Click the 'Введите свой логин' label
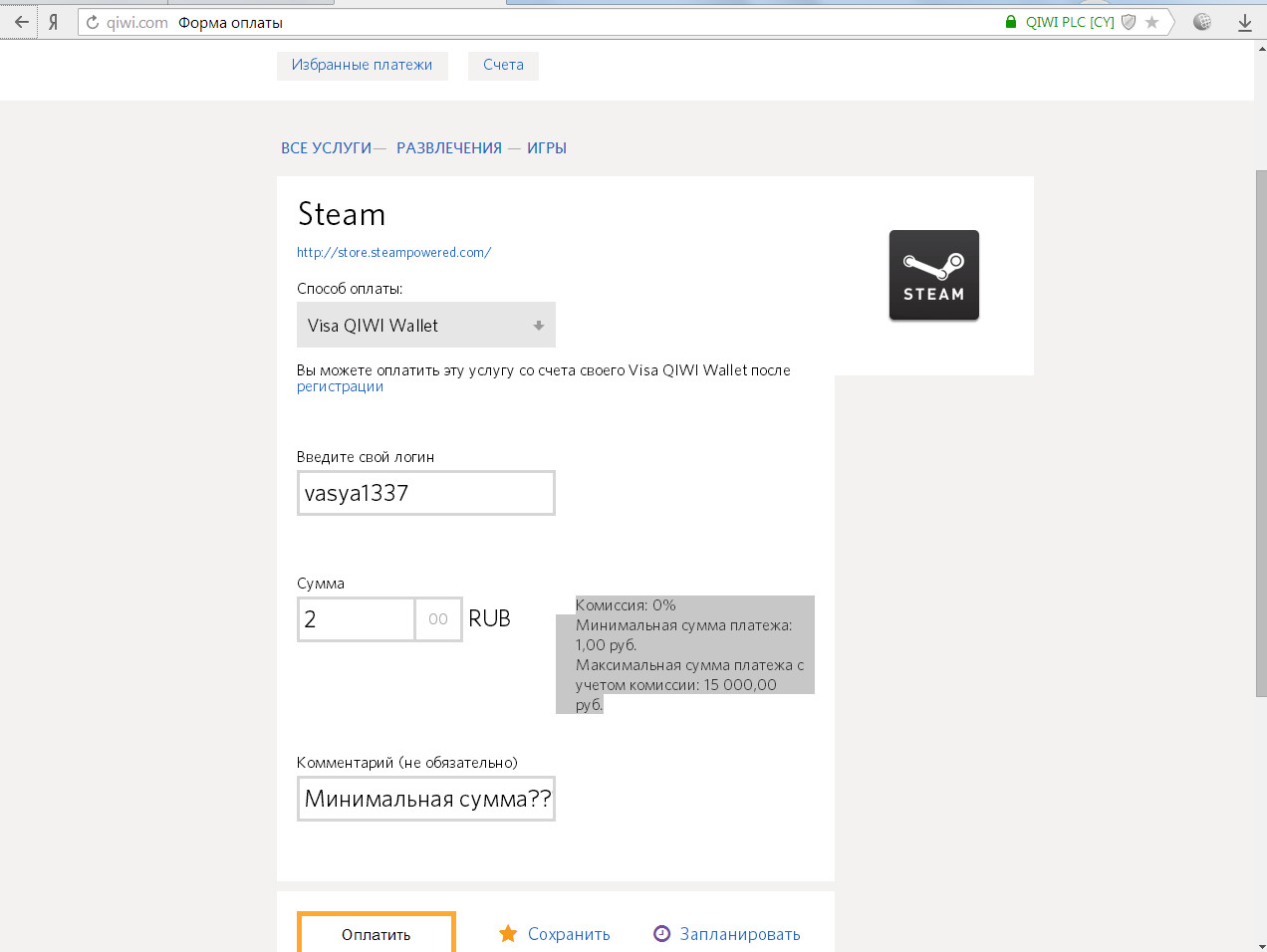The width and height of the screenshot is (1267, 952). point(366,457)
